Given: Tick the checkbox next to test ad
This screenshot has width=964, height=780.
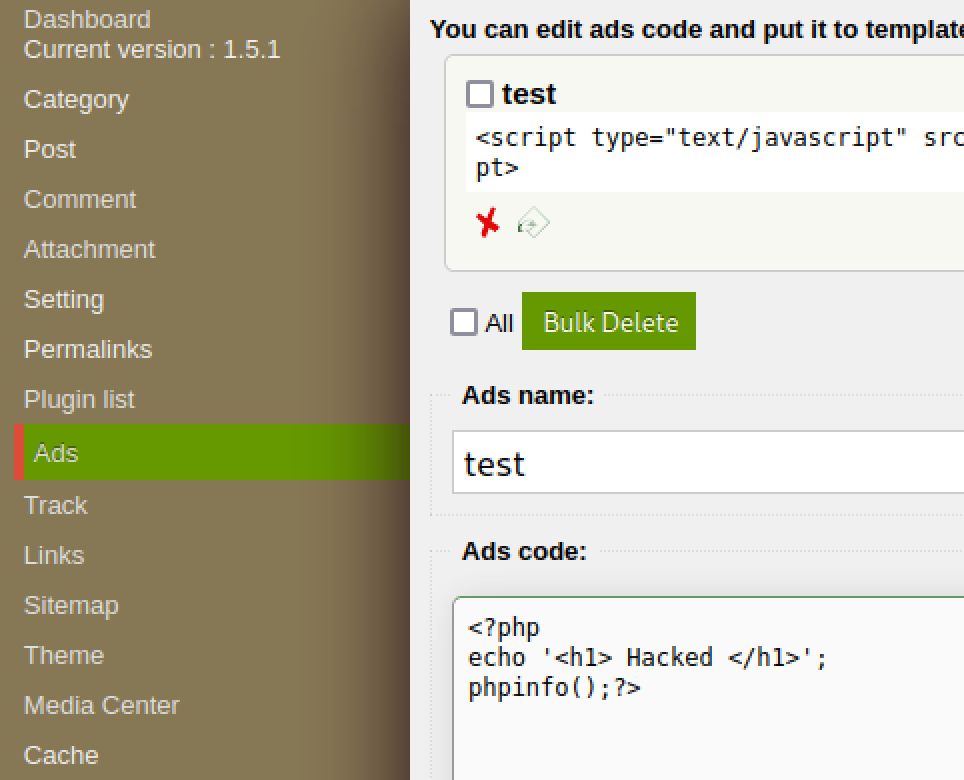Looking at the screenshot, I should [480, 94].
